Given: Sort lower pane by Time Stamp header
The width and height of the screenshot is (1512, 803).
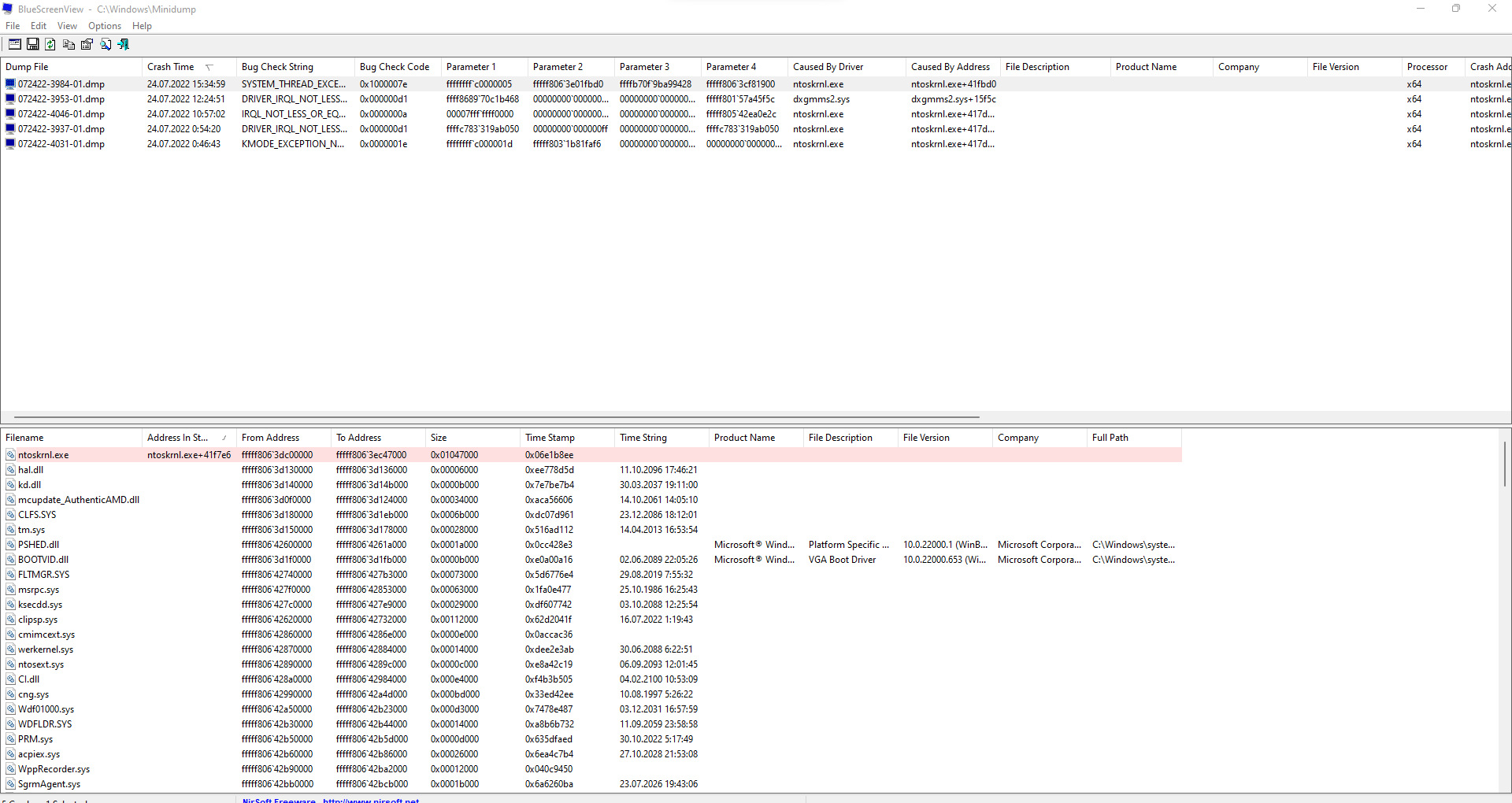Looking at the screenshot, I should (x=567, y=438).
